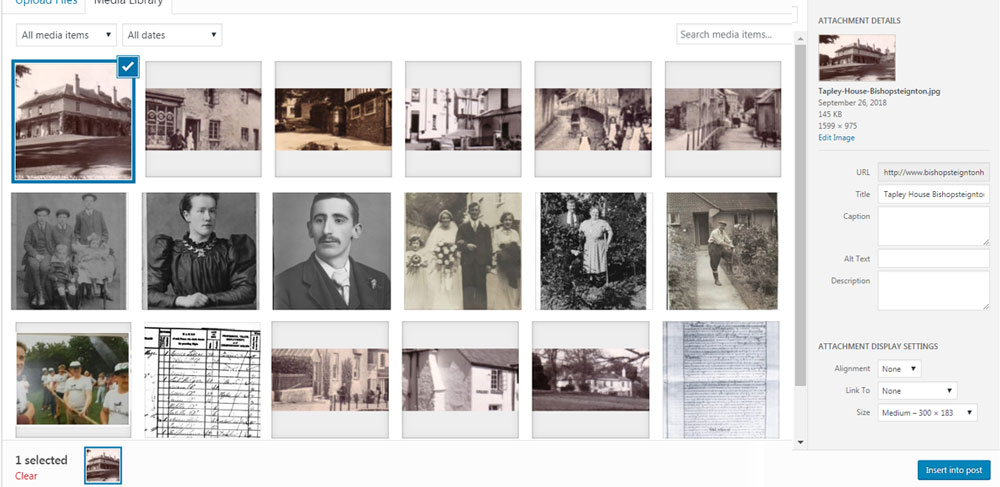
Task: Click the ATTACHMENT DETAILS heading
Action: click(859, 21)
